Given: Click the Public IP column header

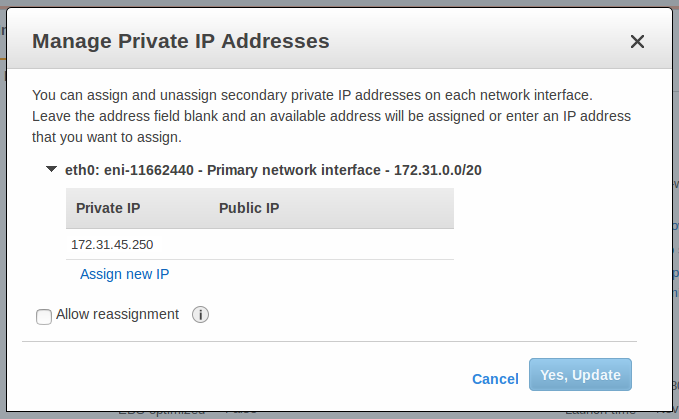Looking at the screenshot, I should (249, 208).
